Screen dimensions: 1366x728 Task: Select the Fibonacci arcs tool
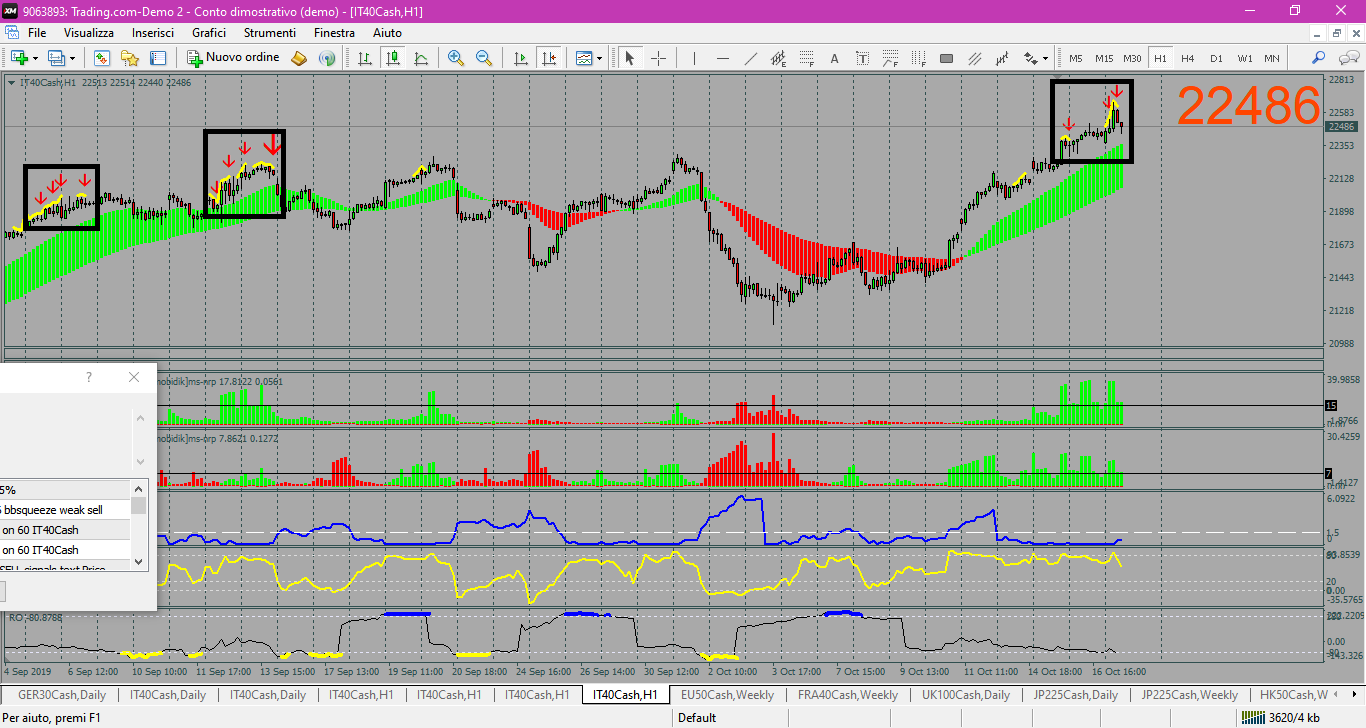click(x=890, y=58)
